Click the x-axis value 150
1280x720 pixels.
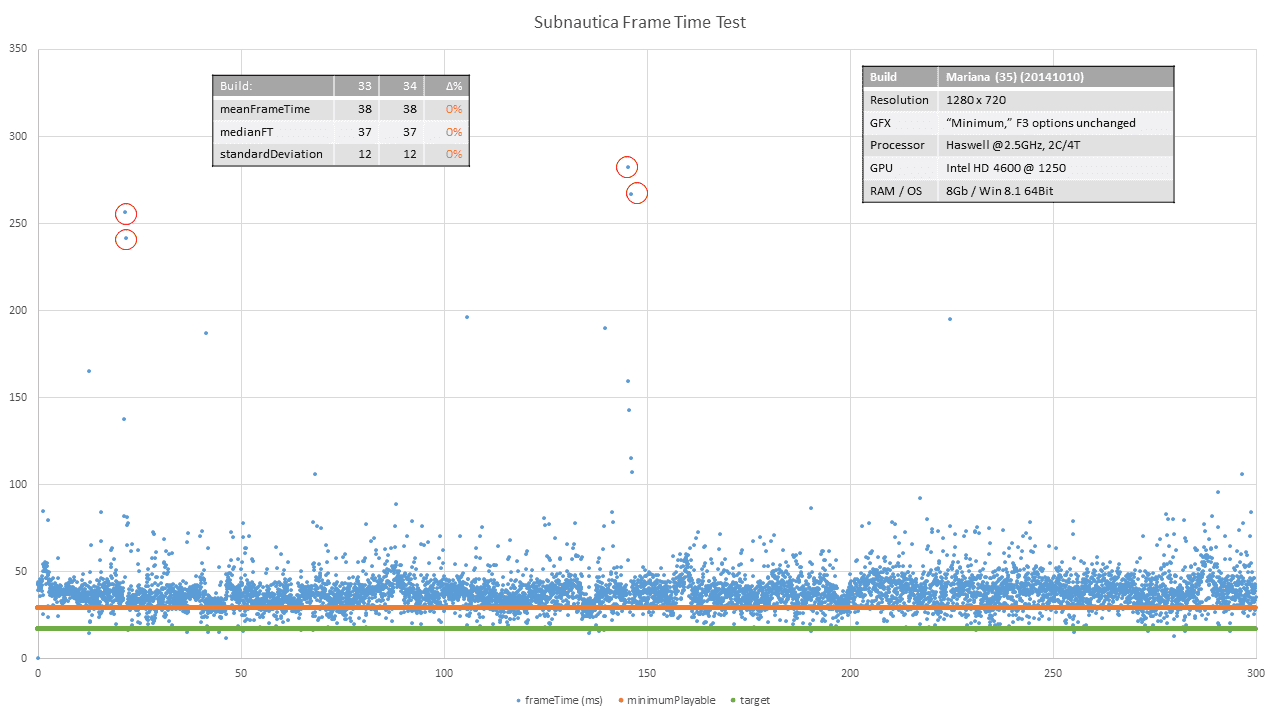pos(646,674)
